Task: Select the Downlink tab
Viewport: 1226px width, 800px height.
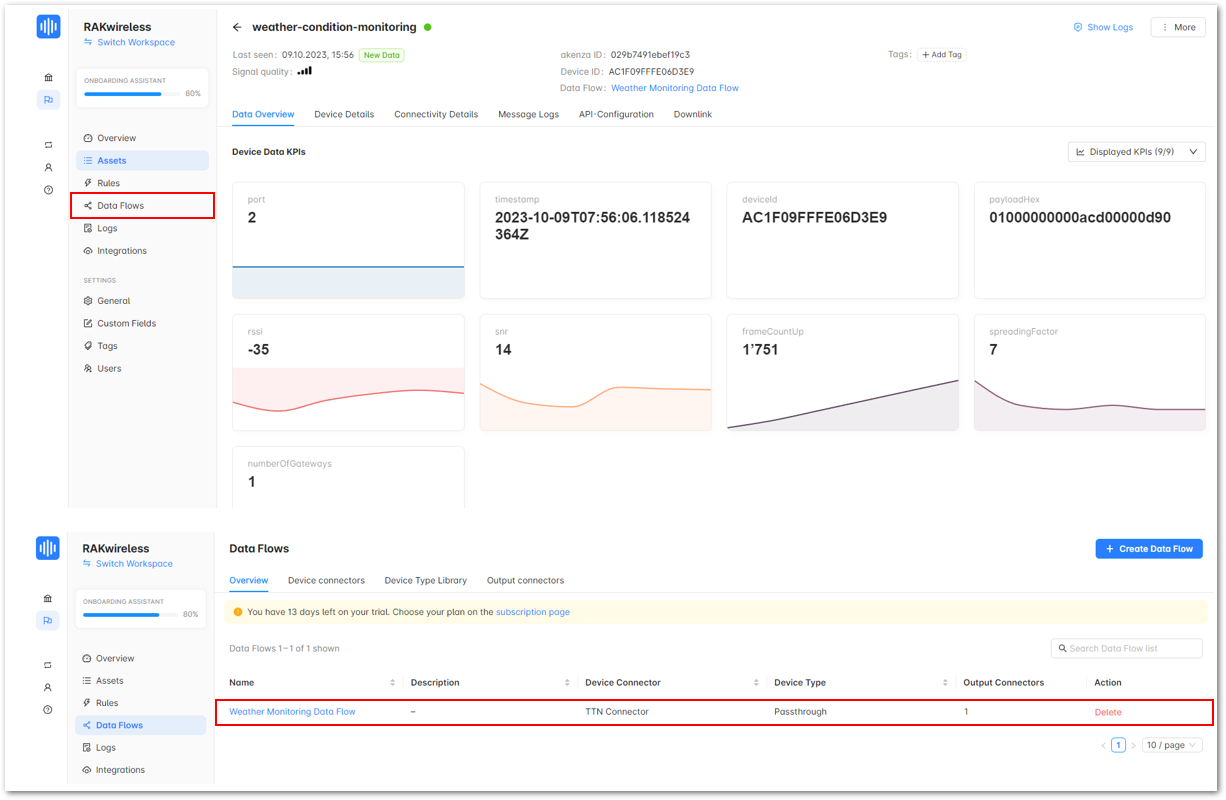Action: coord(693,114)
